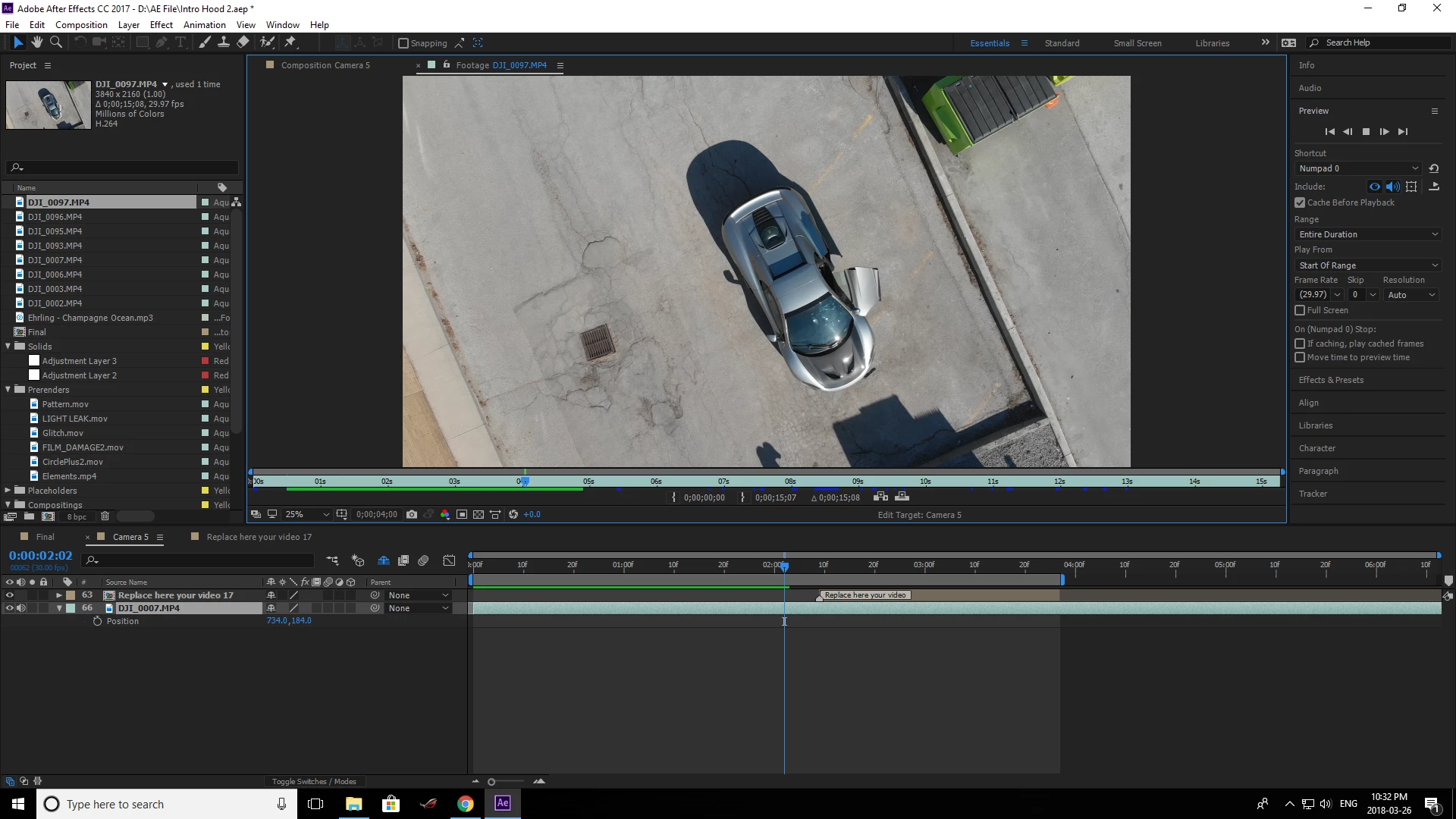Open the Composition menu

(81, 24)
